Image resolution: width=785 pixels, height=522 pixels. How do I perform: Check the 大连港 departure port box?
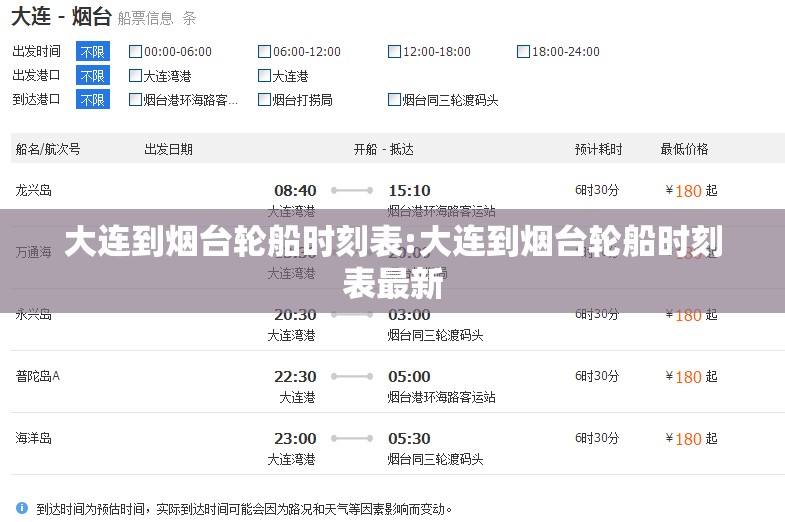[264, 76]
